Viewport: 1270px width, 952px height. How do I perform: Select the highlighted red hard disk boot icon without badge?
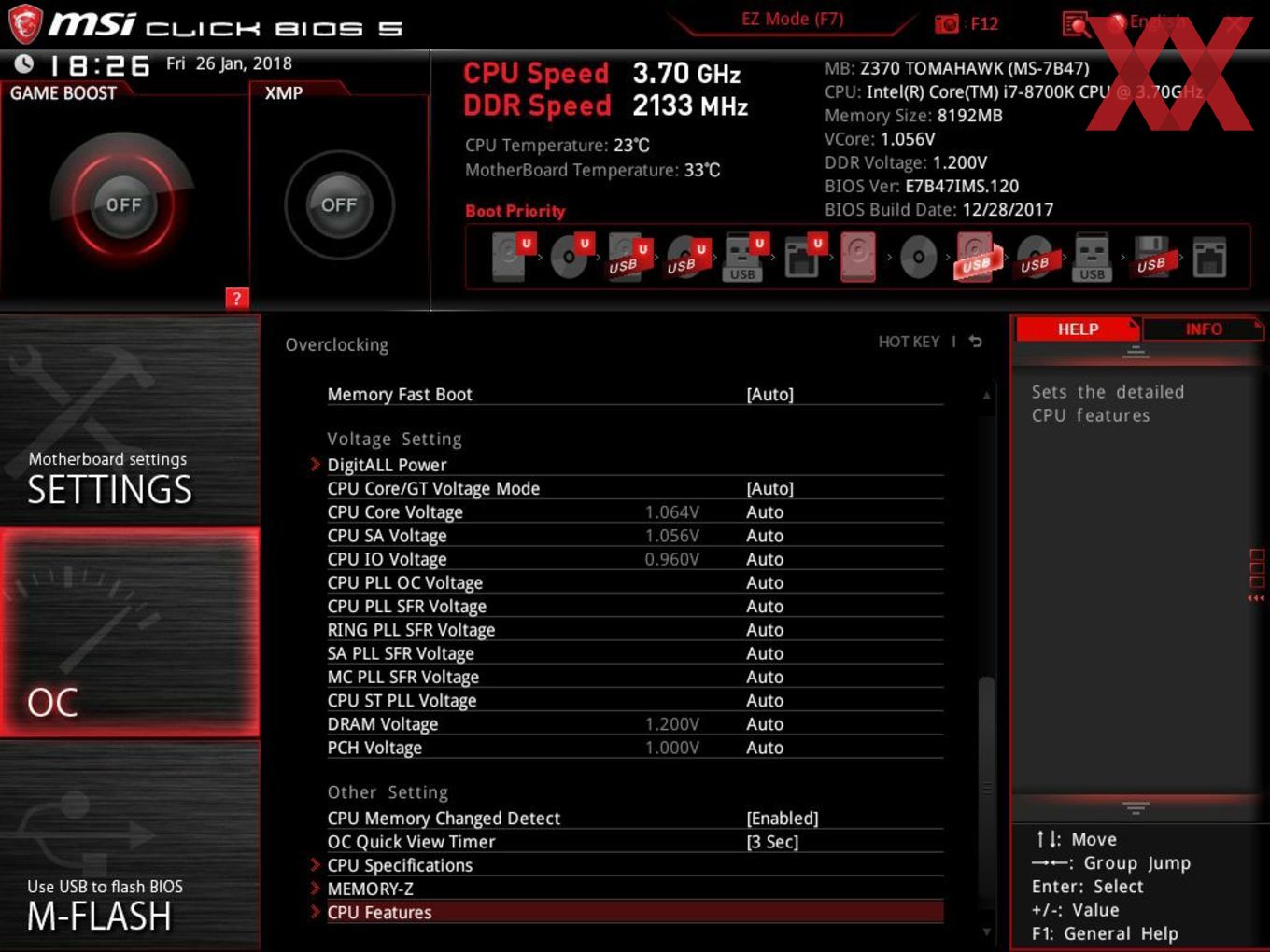[859, 257]
